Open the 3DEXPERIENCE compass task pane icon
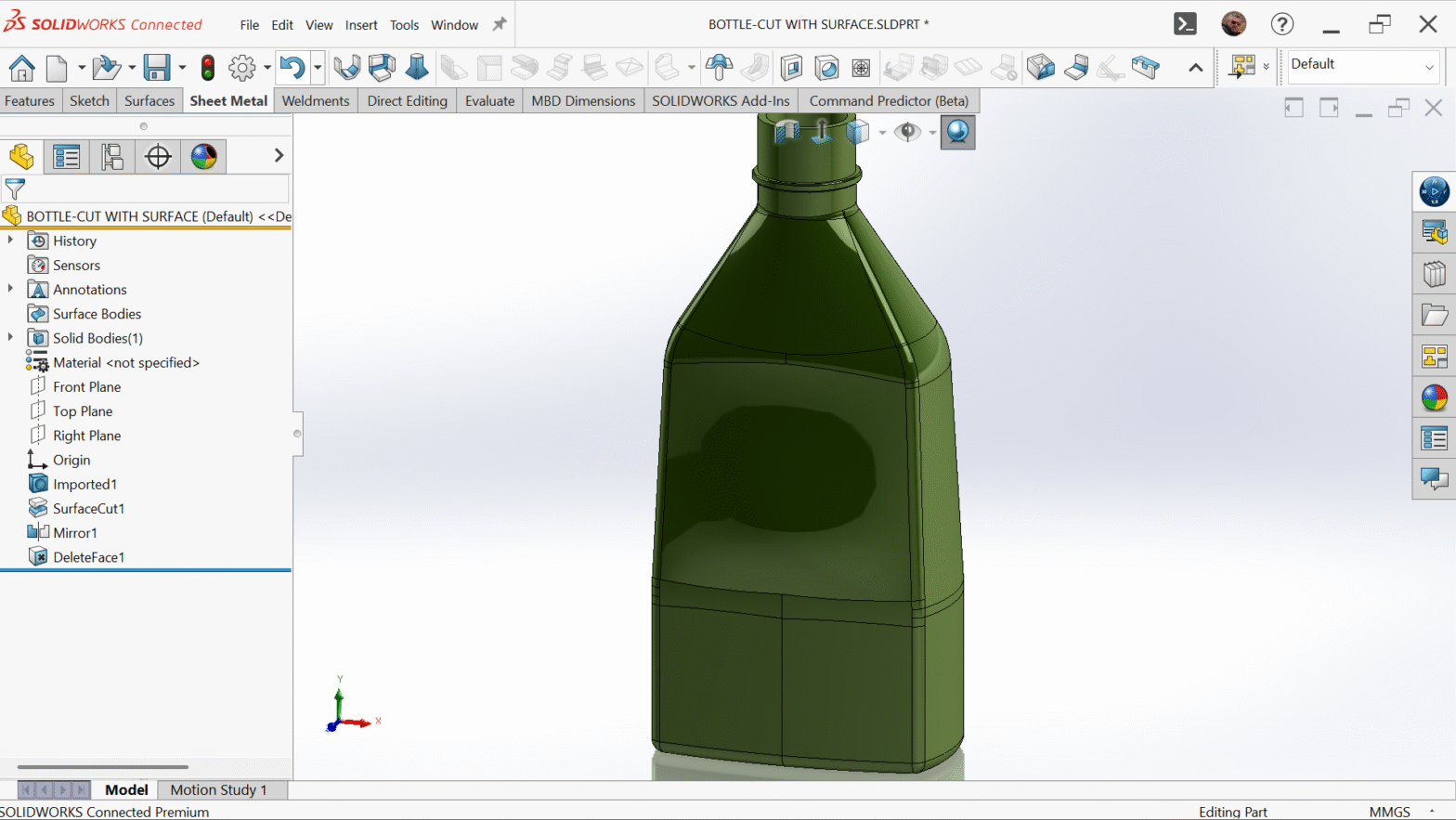This screenshot has height=820, width=1456. click(x=1435, y=191)
